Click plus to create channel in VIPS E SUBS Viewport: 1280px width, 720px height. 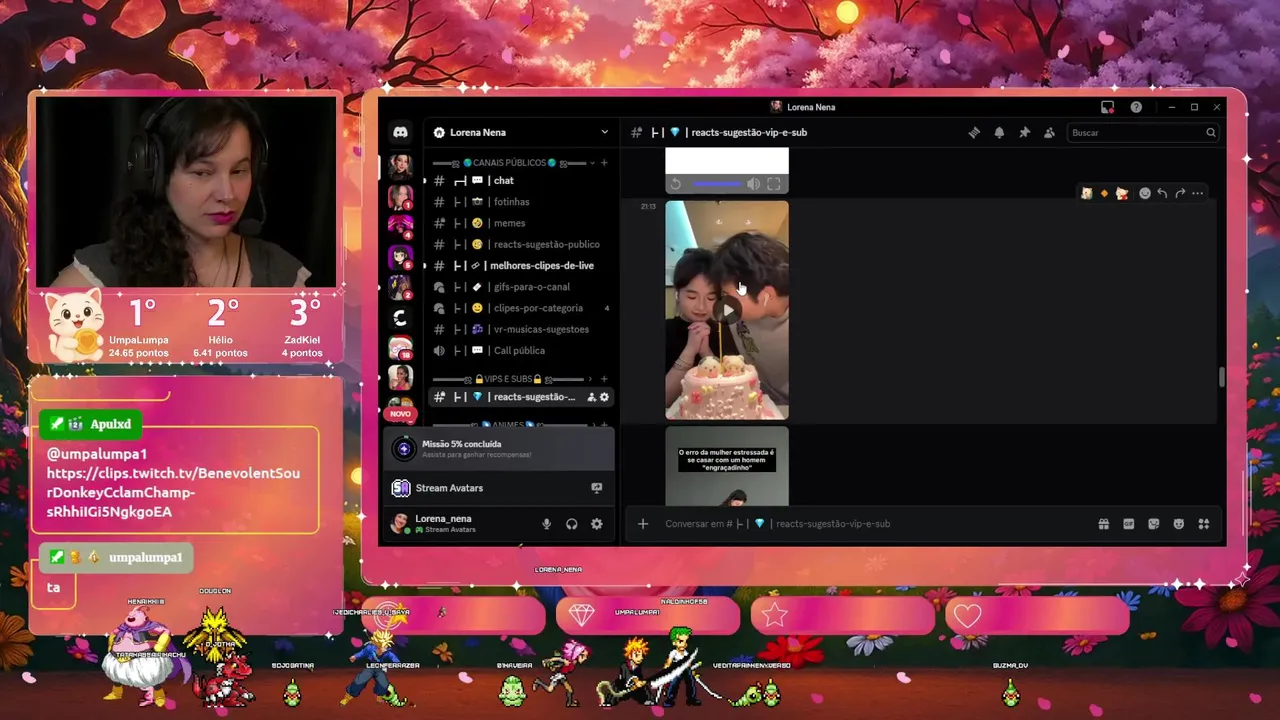[x=604, y=379]
